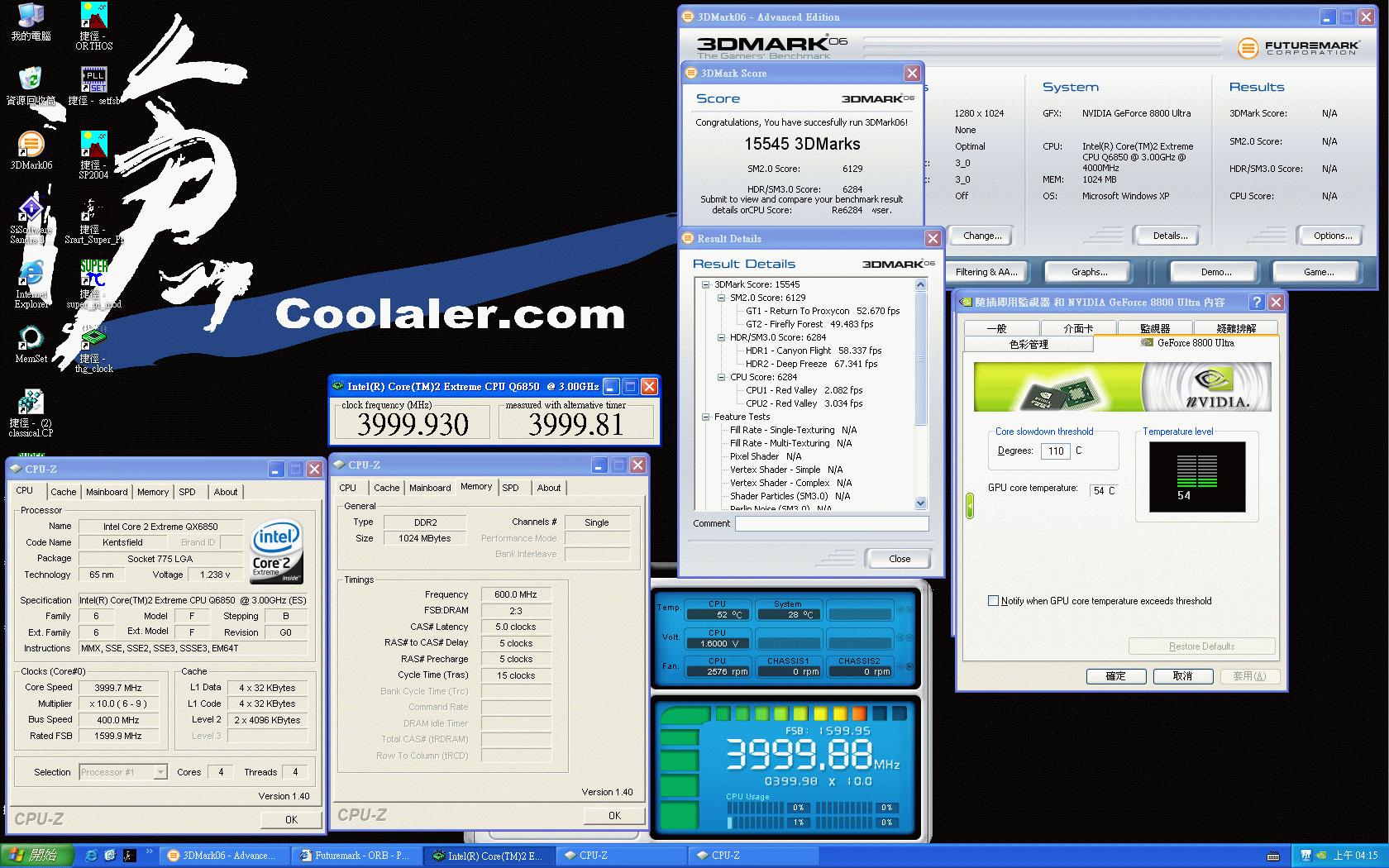Screen dimensions: 1389x868
Task: Click the Degrees threshold field showing 110
Action: click(1056, 451)
